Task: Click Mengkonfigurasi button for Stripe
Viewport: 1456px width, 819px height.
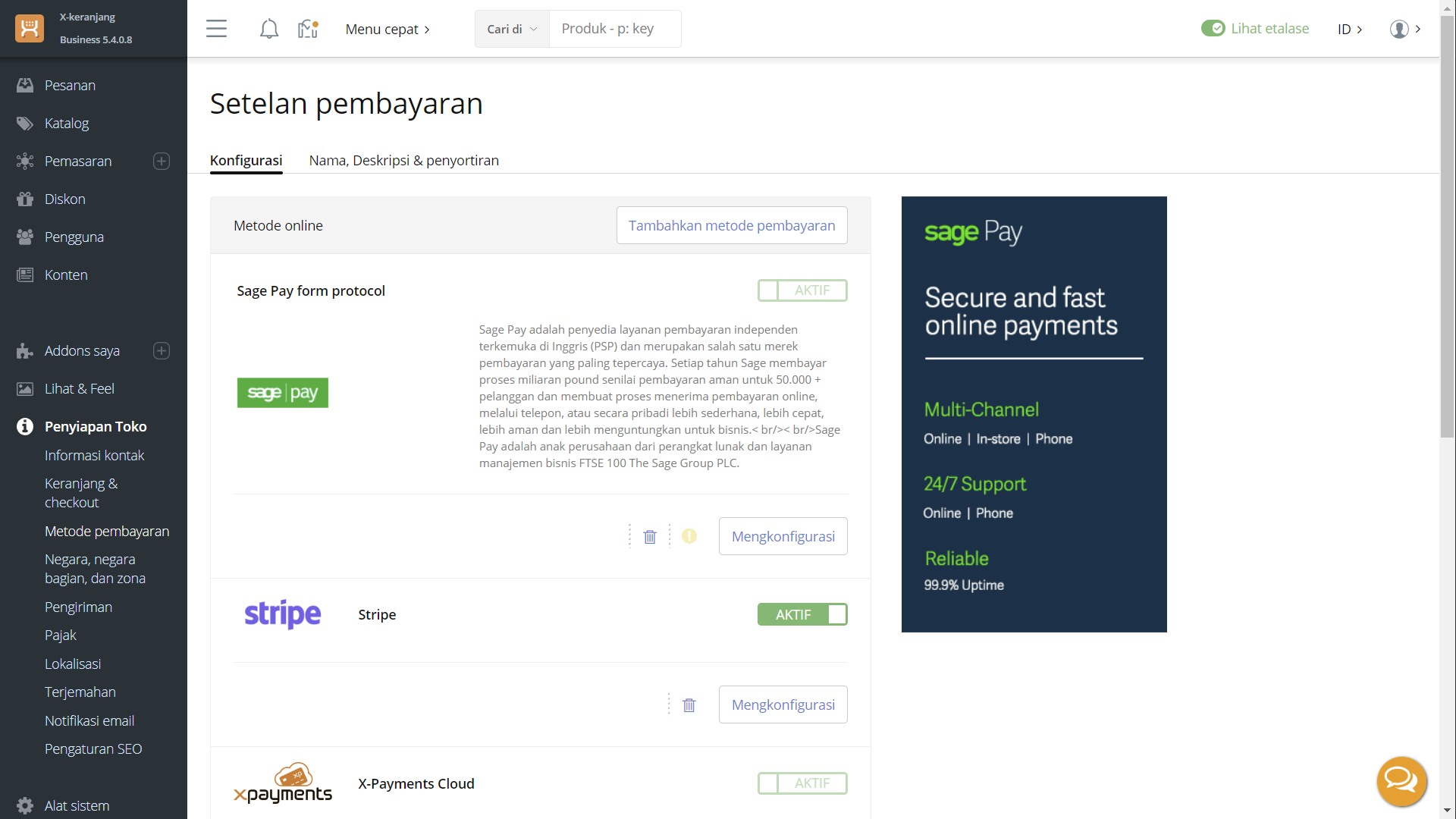Action: coord(783,704)
